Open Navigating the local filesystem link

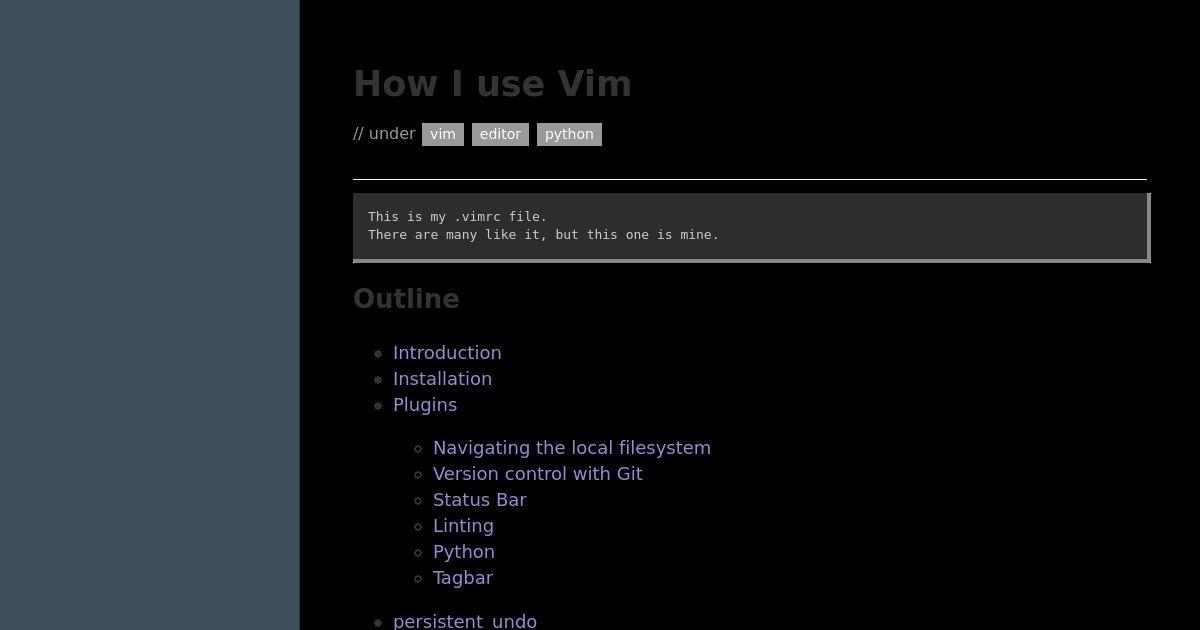pyautogui.click(x=572, y=448)
